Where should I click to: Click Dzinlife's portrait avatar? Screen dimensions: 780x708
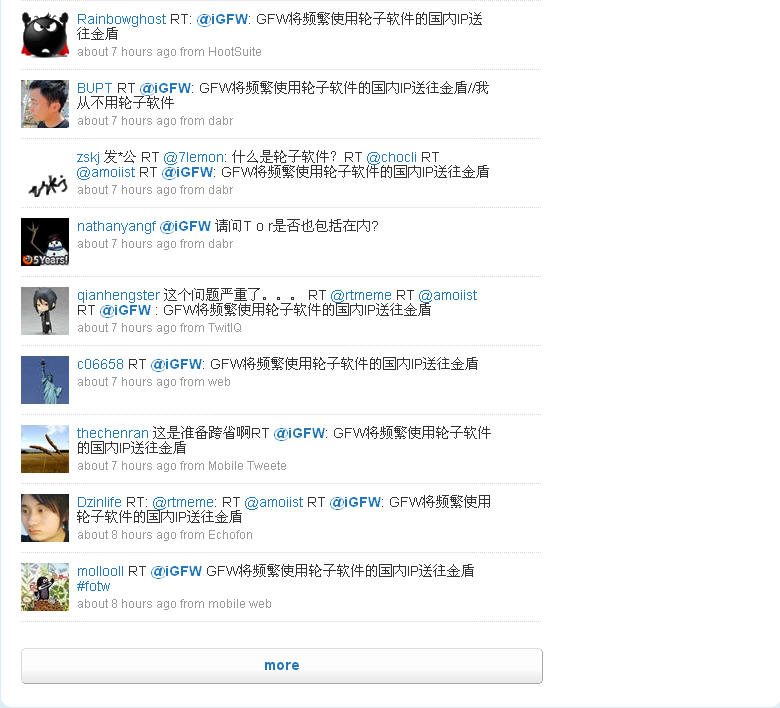(x=45, y=518)
